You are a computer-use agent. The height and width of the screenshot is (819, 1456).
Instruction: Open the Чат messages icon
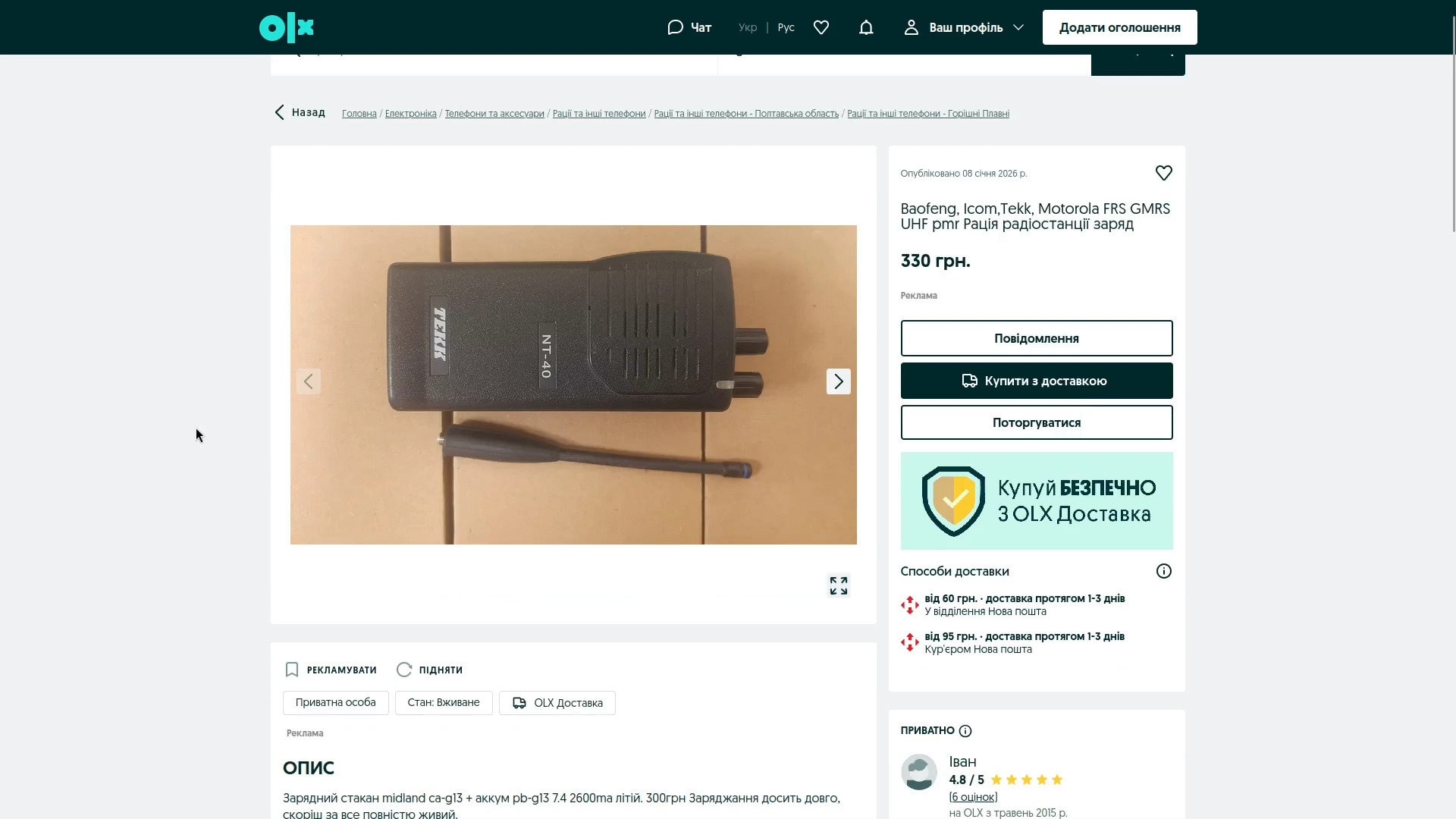pos(689,28)
